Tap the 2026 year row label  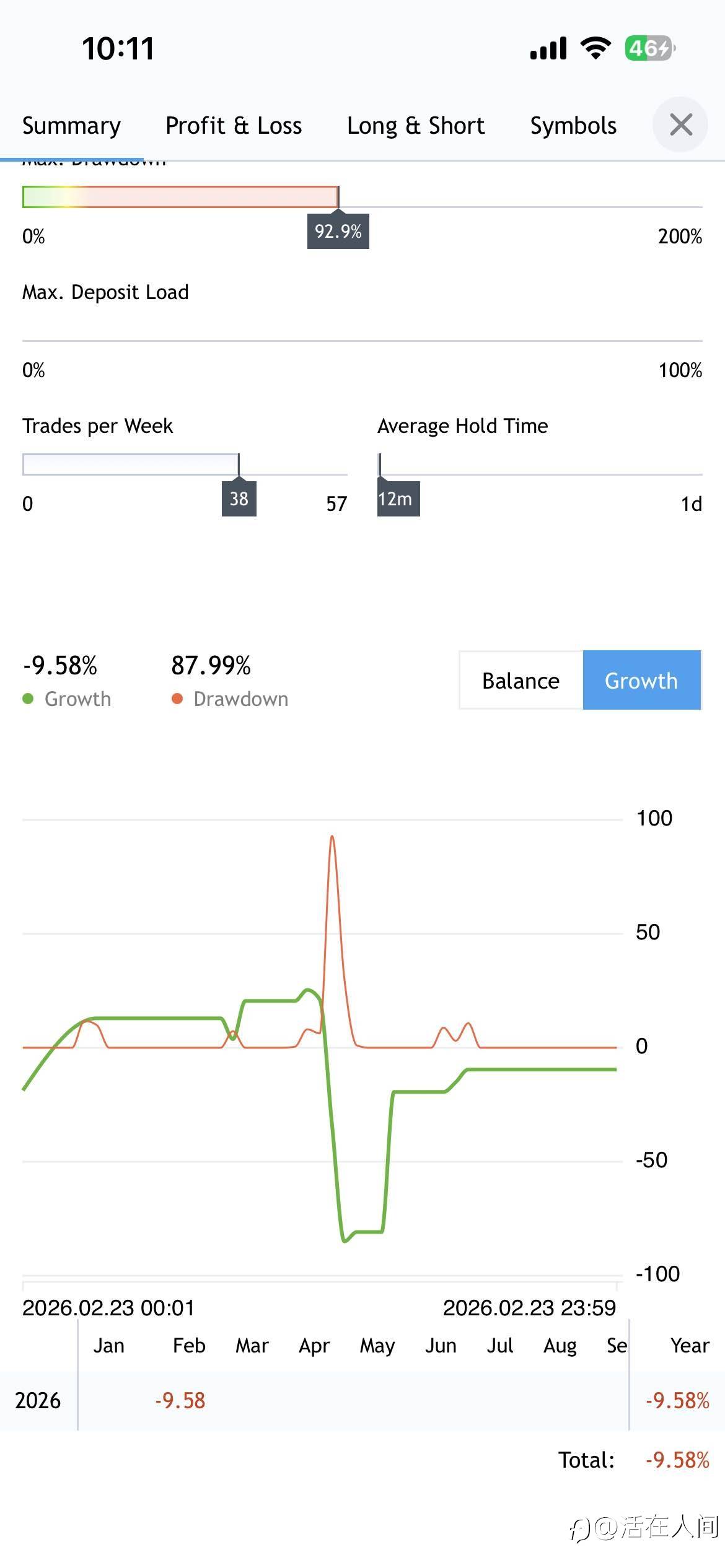pos(38,1401)
